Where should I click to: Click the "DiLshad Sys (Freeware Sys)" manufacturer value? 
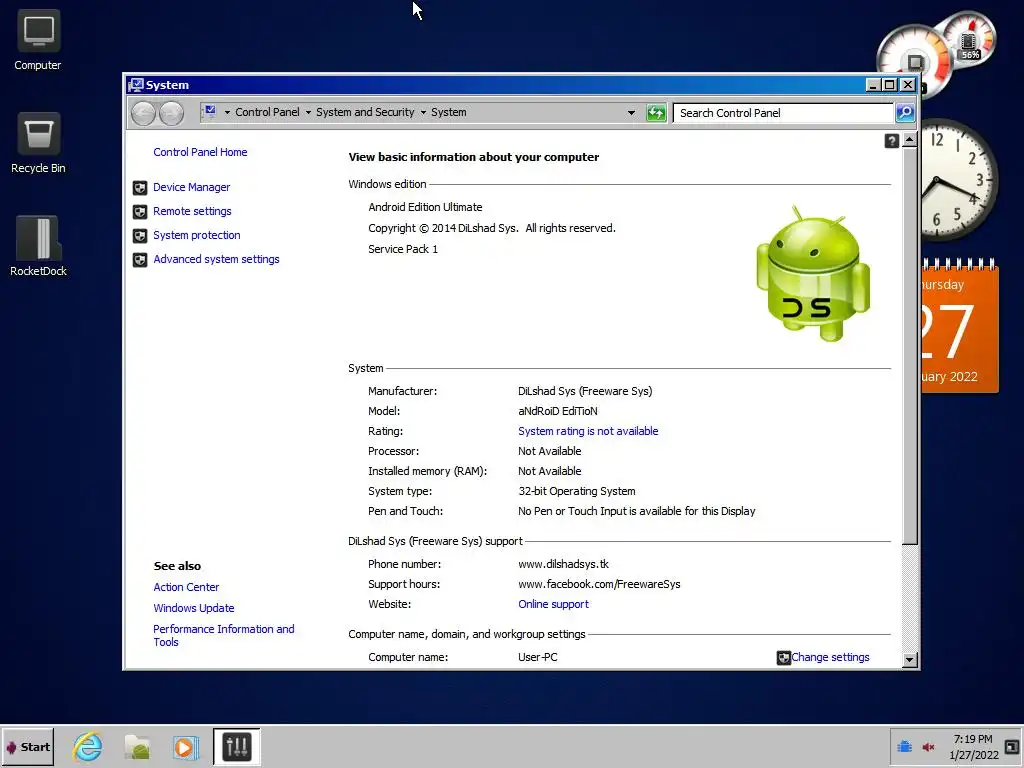click(x=585, y=391)
